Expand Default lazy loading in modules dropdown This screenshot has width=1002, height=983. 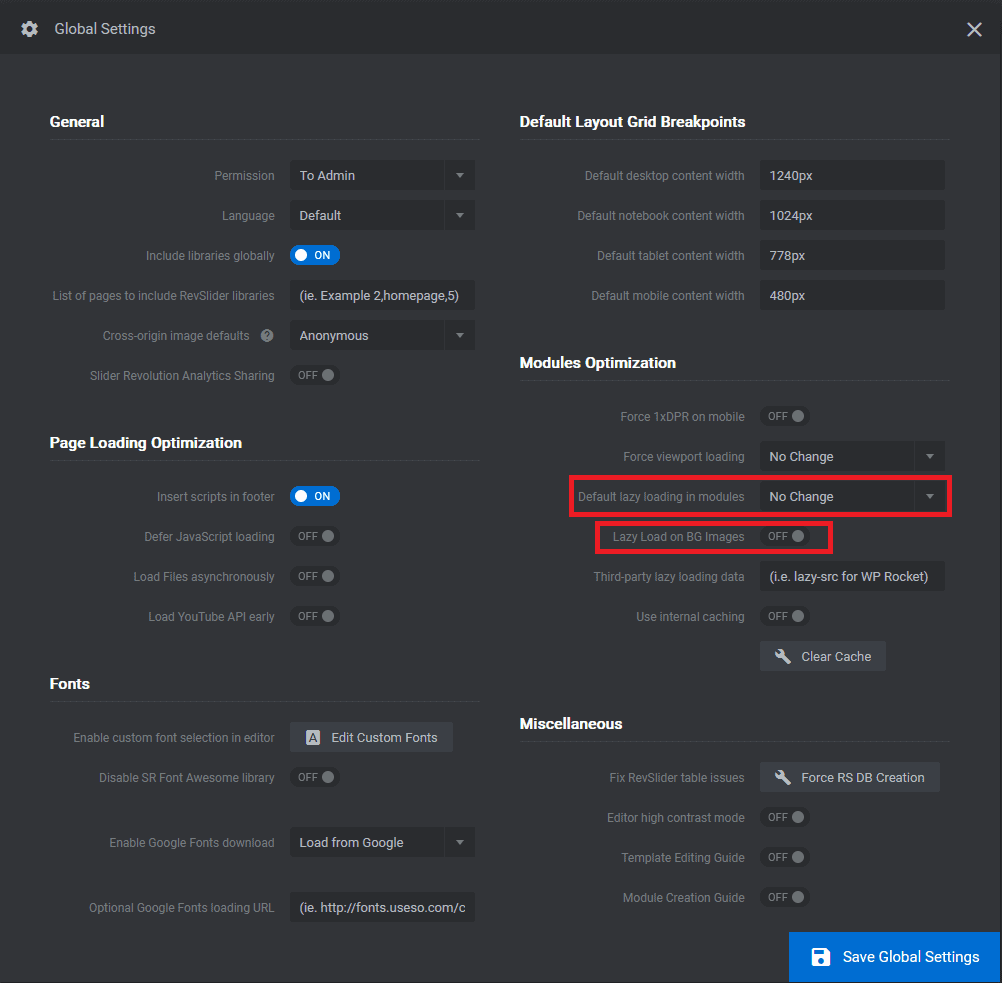(x=852, y=497)
